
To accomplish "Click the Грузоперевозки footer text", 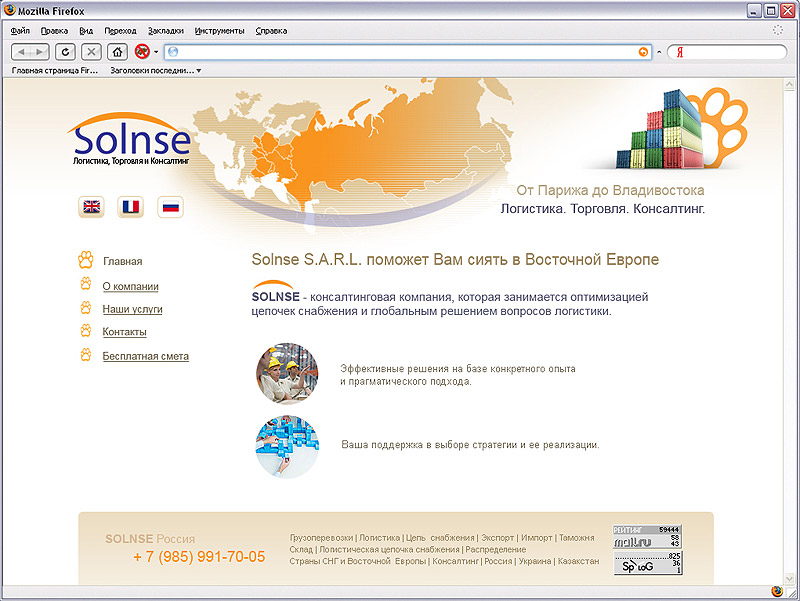I will point(321,538).
